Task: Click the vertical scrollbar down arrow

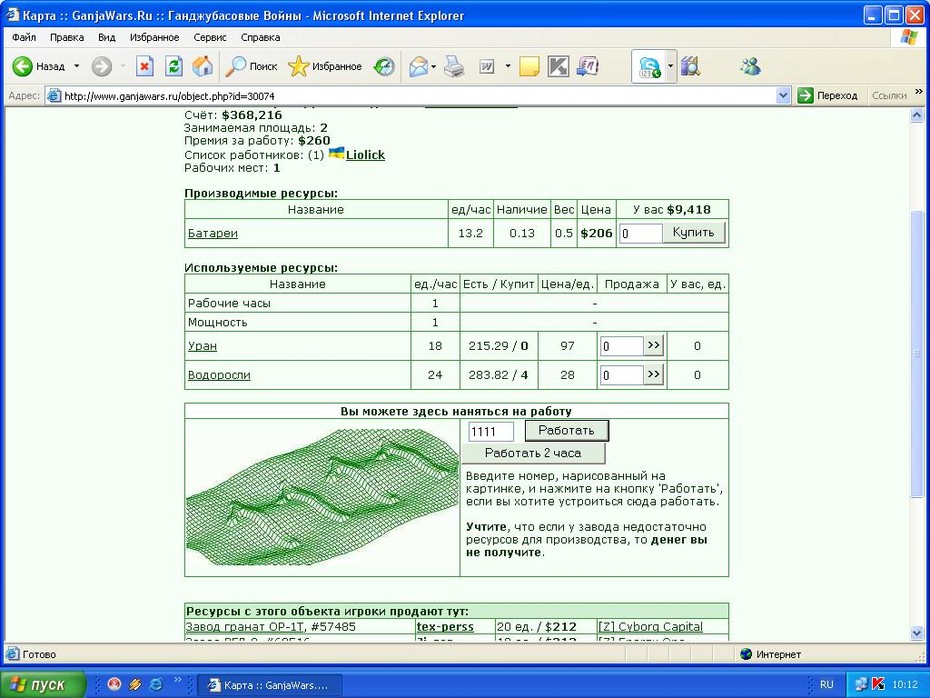Action: coord(917,633)
